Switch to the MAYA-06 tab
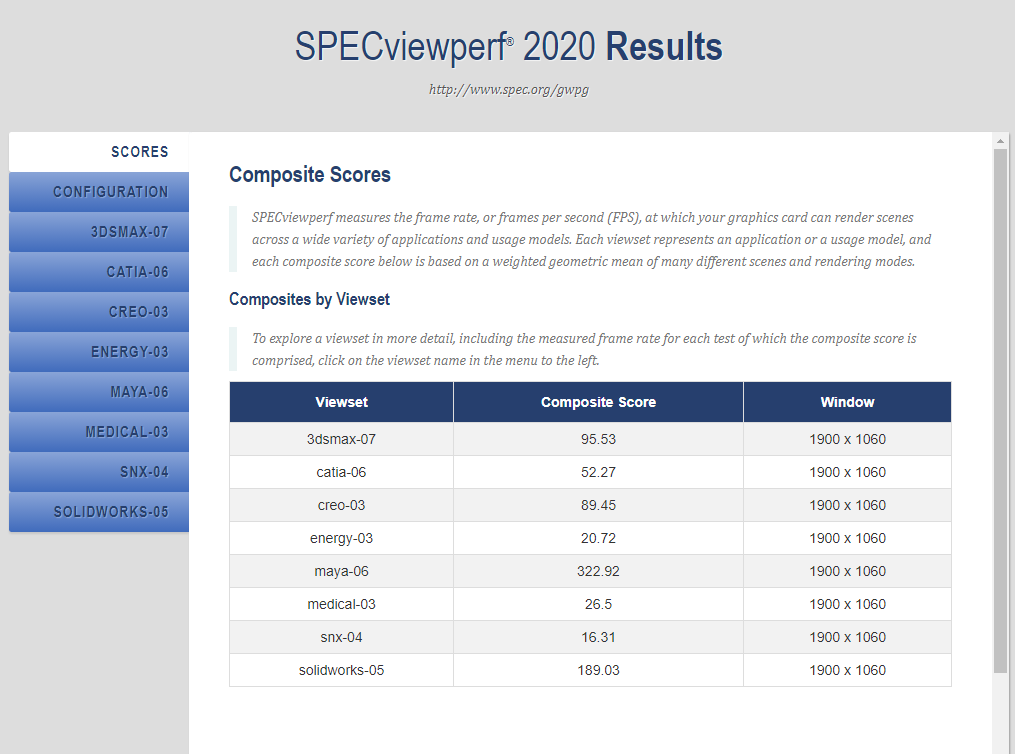Screen dimensions: 1015x754 pos(99,392)
